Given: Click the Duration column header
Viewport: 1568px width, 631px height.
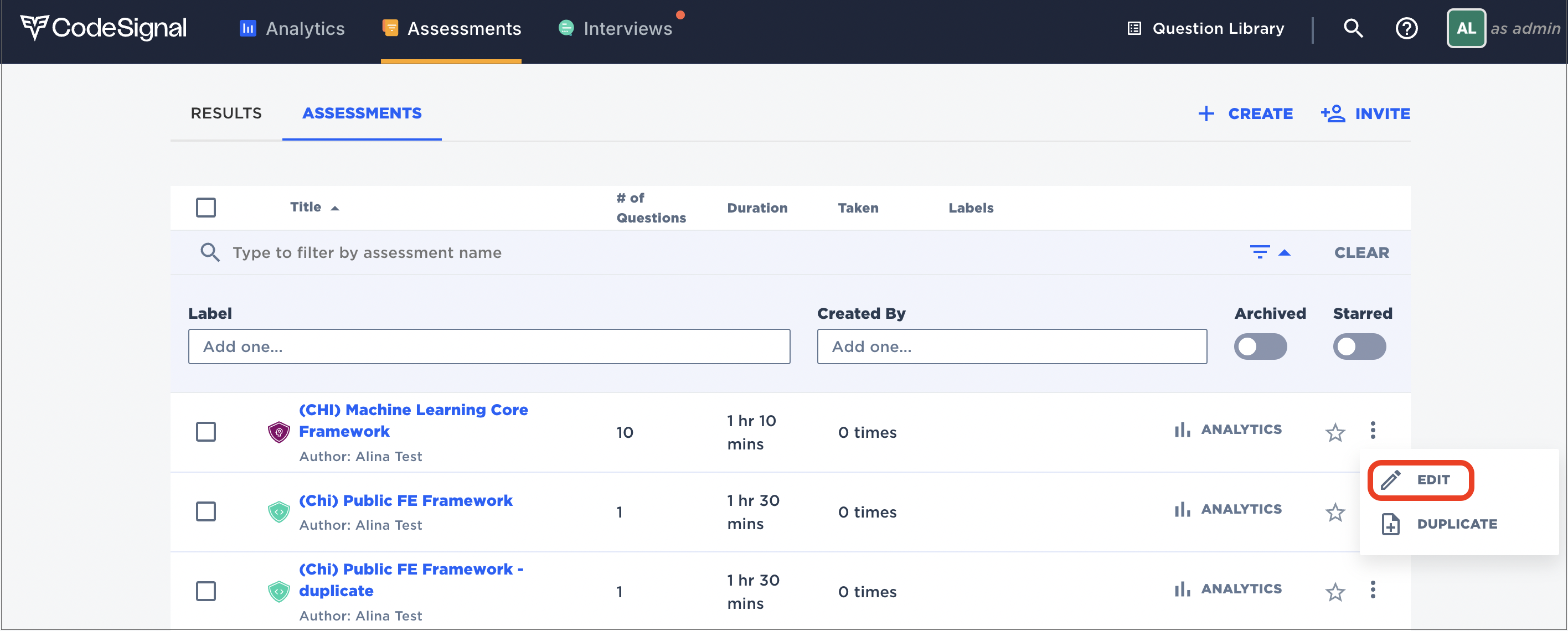Looking at the screenshot, I should pos(757,208).
